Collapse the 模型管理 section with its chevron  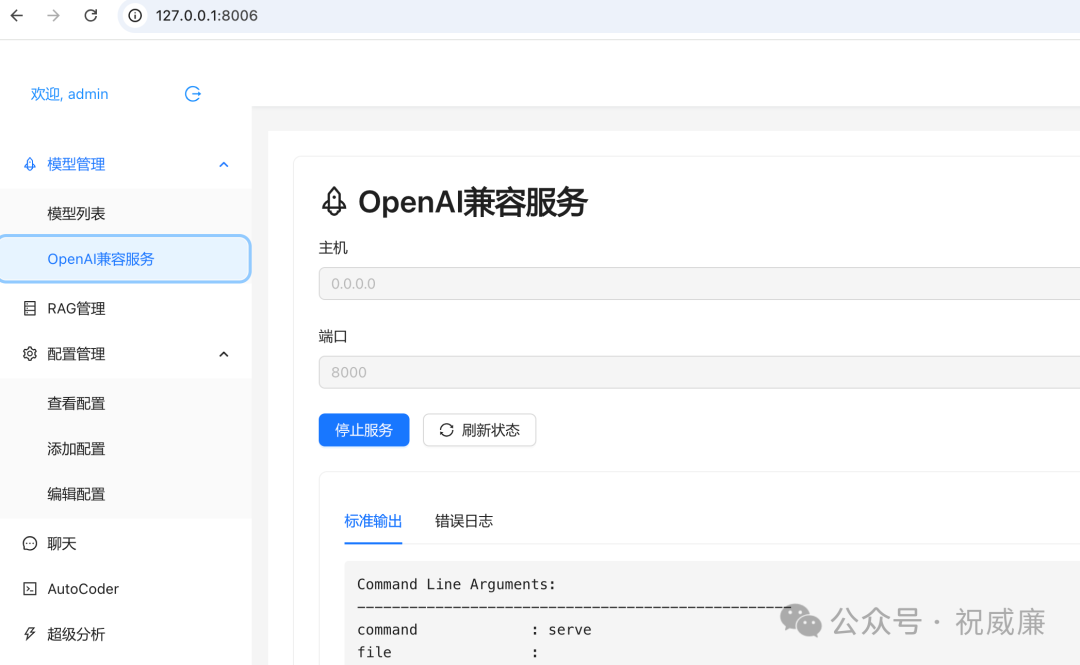[223, 163]
